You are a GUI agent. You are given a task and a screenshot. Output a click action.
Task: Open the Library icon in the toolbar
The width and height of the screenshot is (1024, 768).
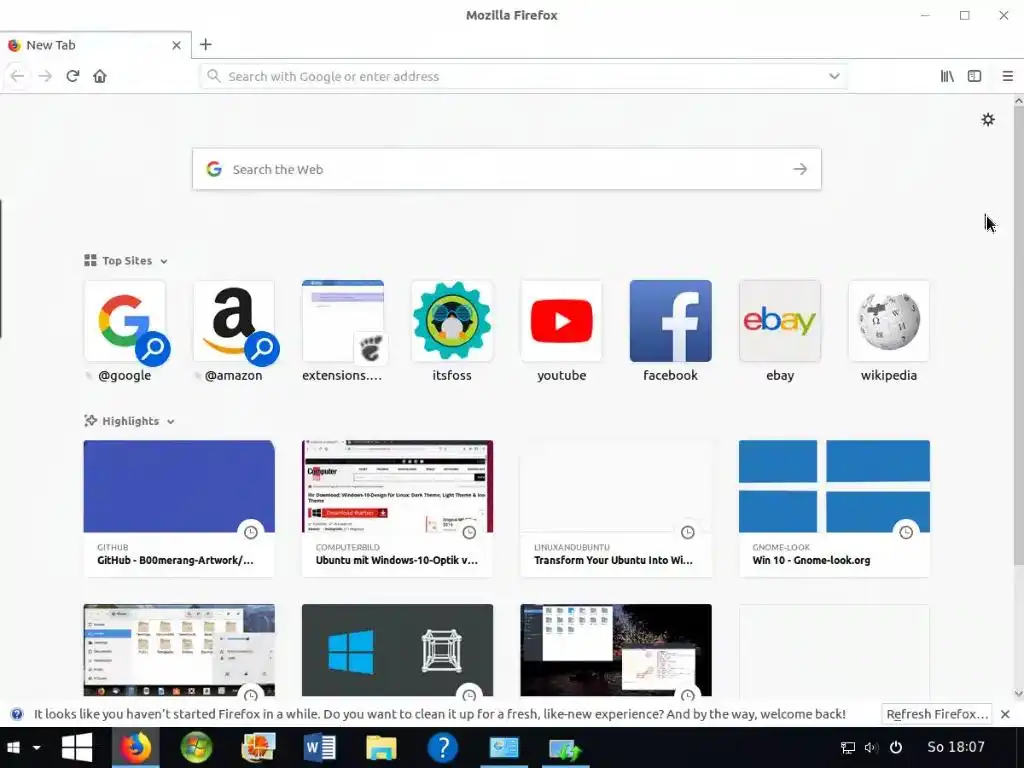(947, 76)
